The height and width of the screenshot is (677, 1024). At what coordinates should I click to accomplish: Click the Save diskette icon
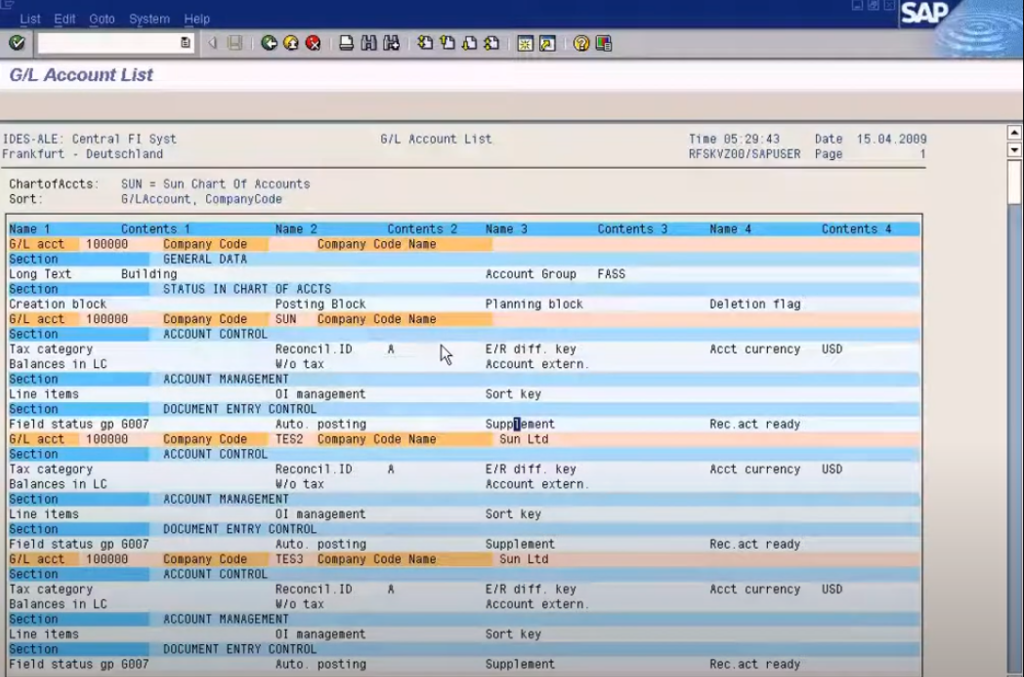(x=235, y=43)
